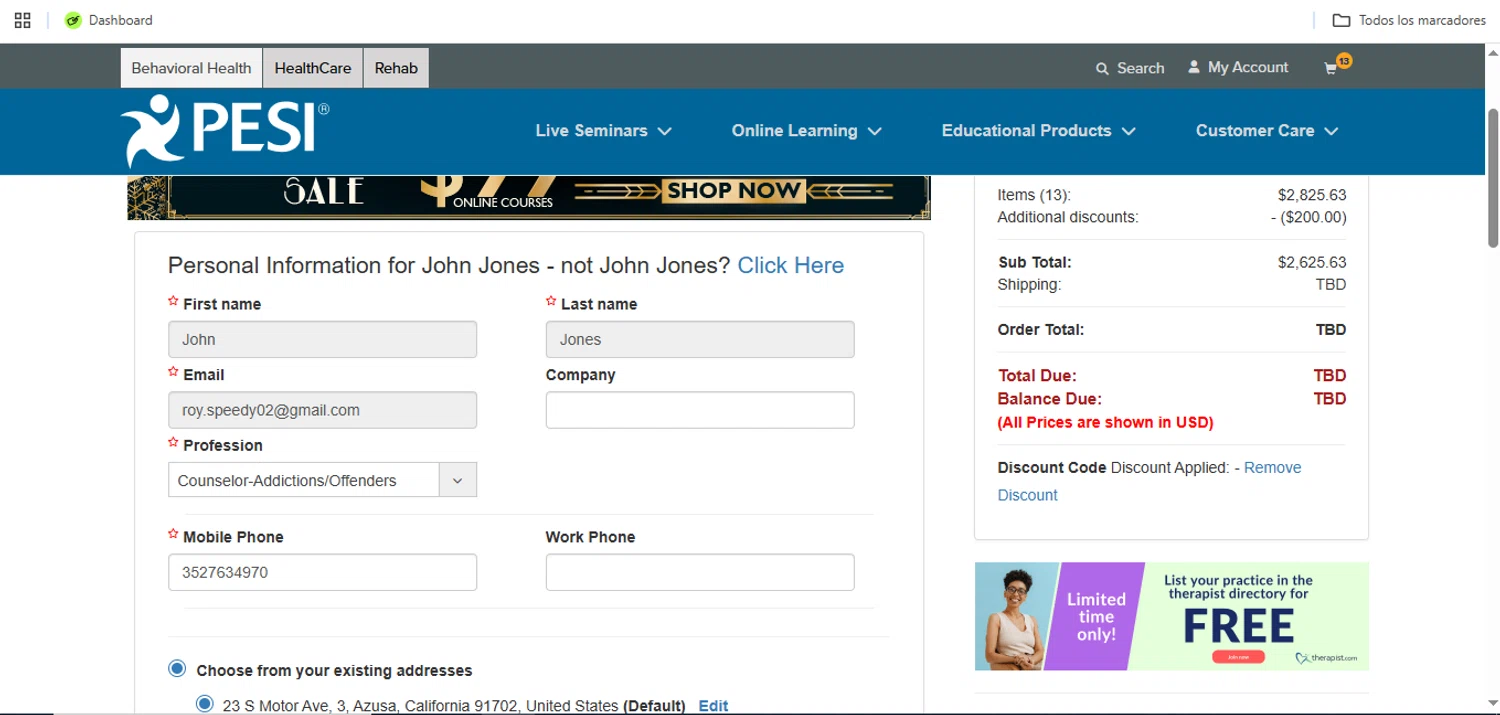The height and width of the screenshot is (715, 1500).
Task: Open the browser apps grid icon
Action: (22, 20)
